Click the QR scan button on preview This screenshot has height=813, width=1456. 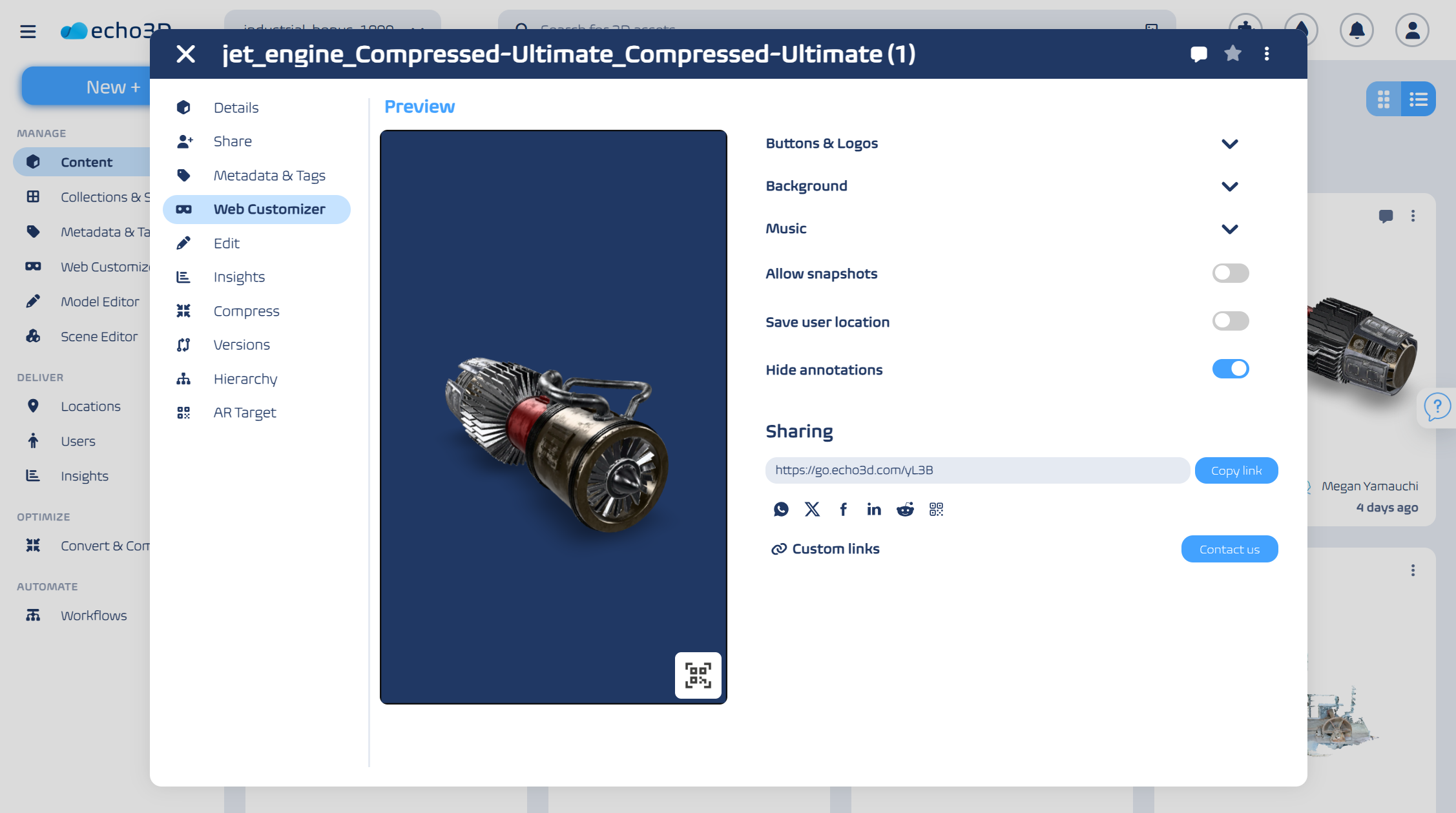pos(698,675)
